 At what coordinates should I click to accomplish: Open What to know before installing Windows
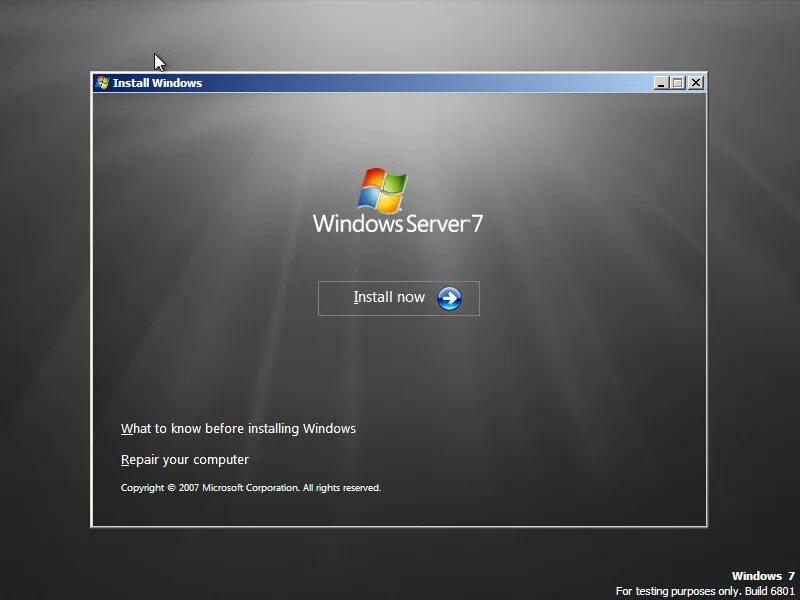238,429
